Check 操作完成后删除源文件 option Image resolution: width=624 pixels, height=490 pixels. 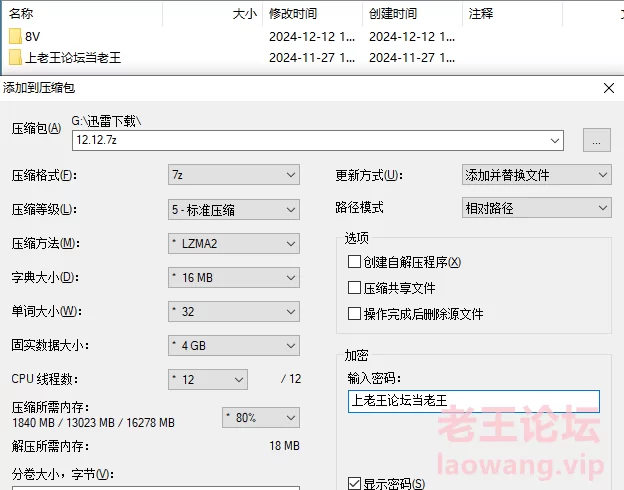(x=354, y=314)
